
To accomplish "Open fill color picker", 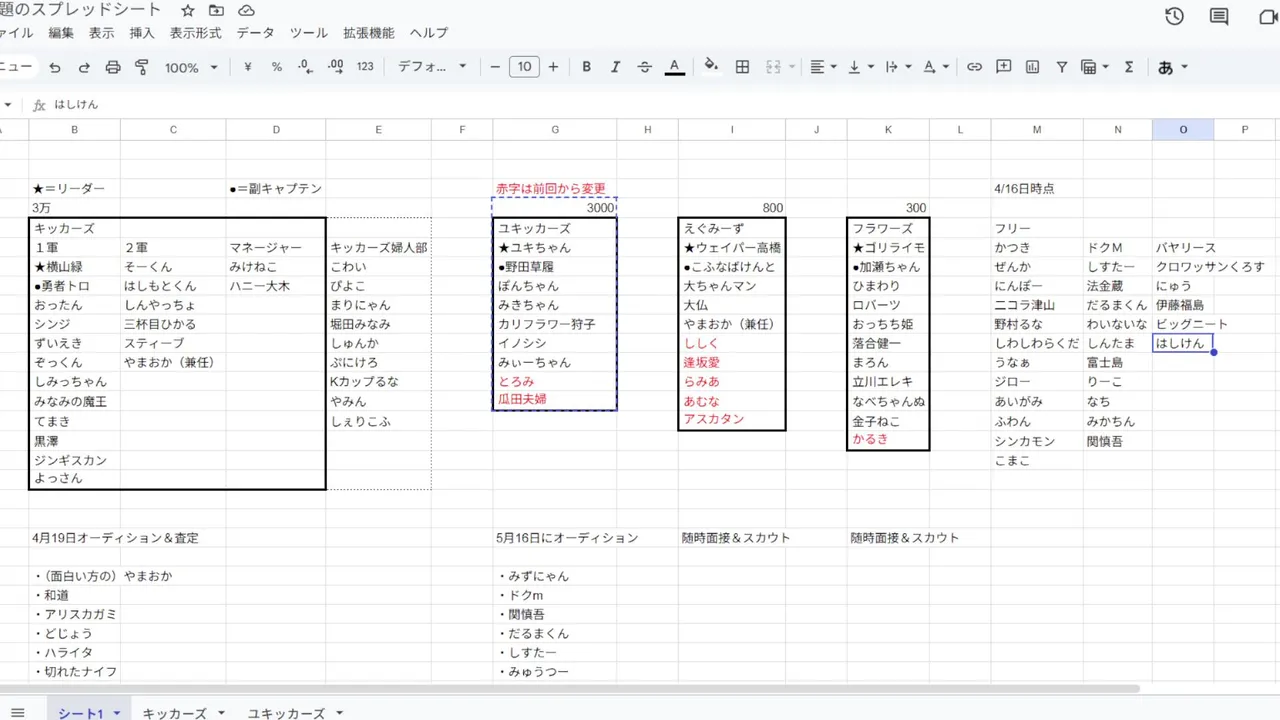I will tap(711, 67).
